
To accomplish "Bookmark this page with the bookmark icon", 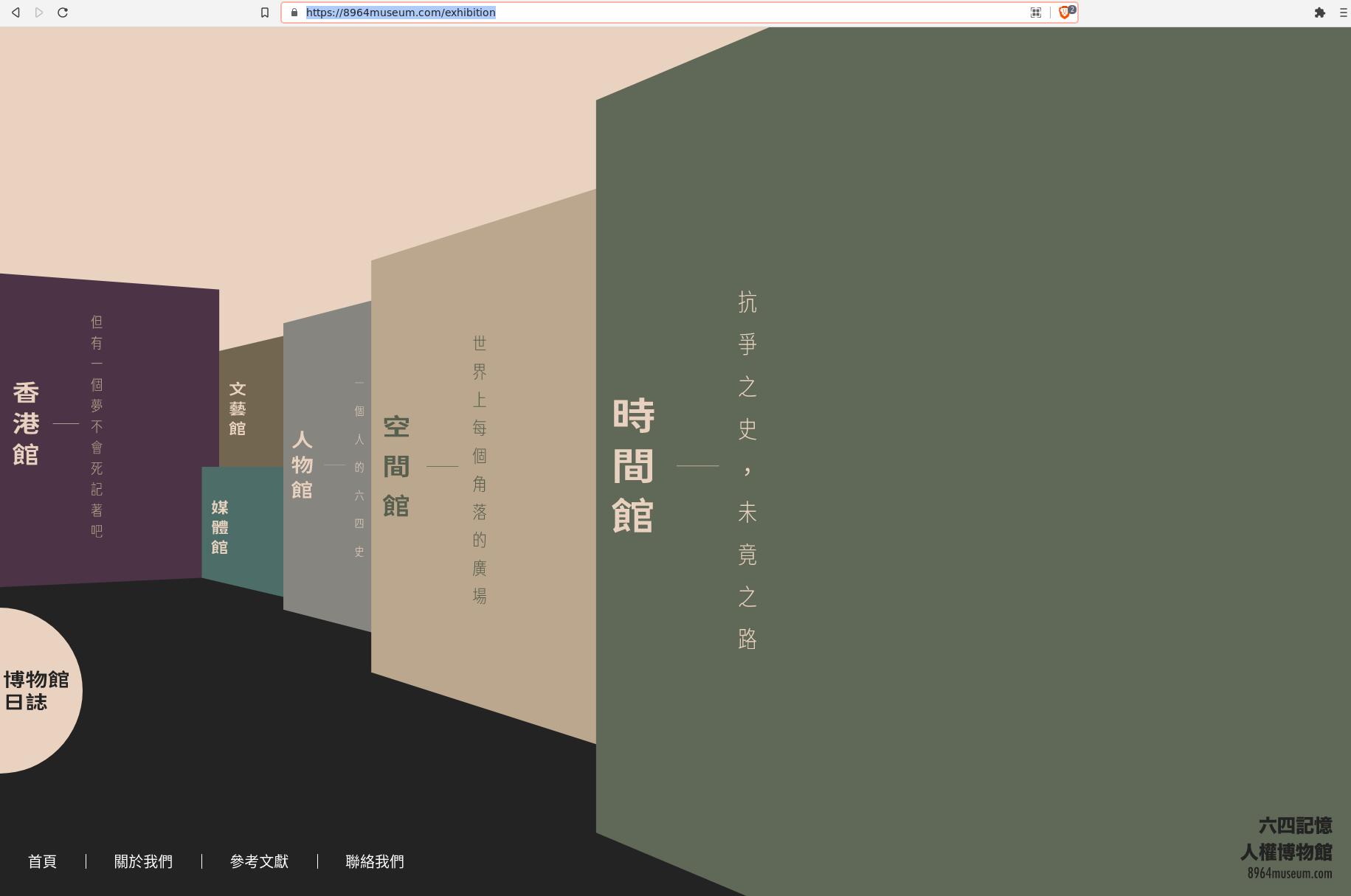I will pos(265,13).
